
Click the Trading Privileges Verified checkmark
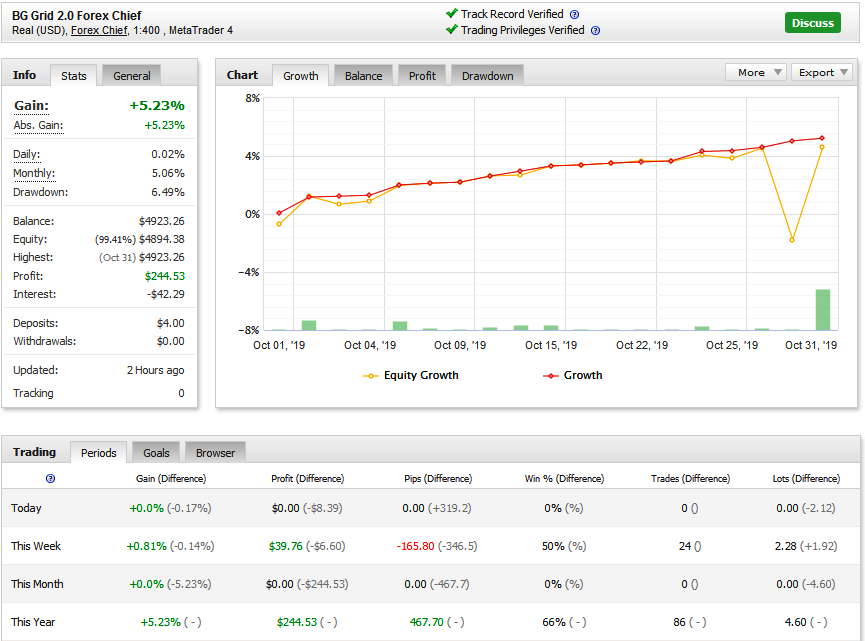coord(452,29)
